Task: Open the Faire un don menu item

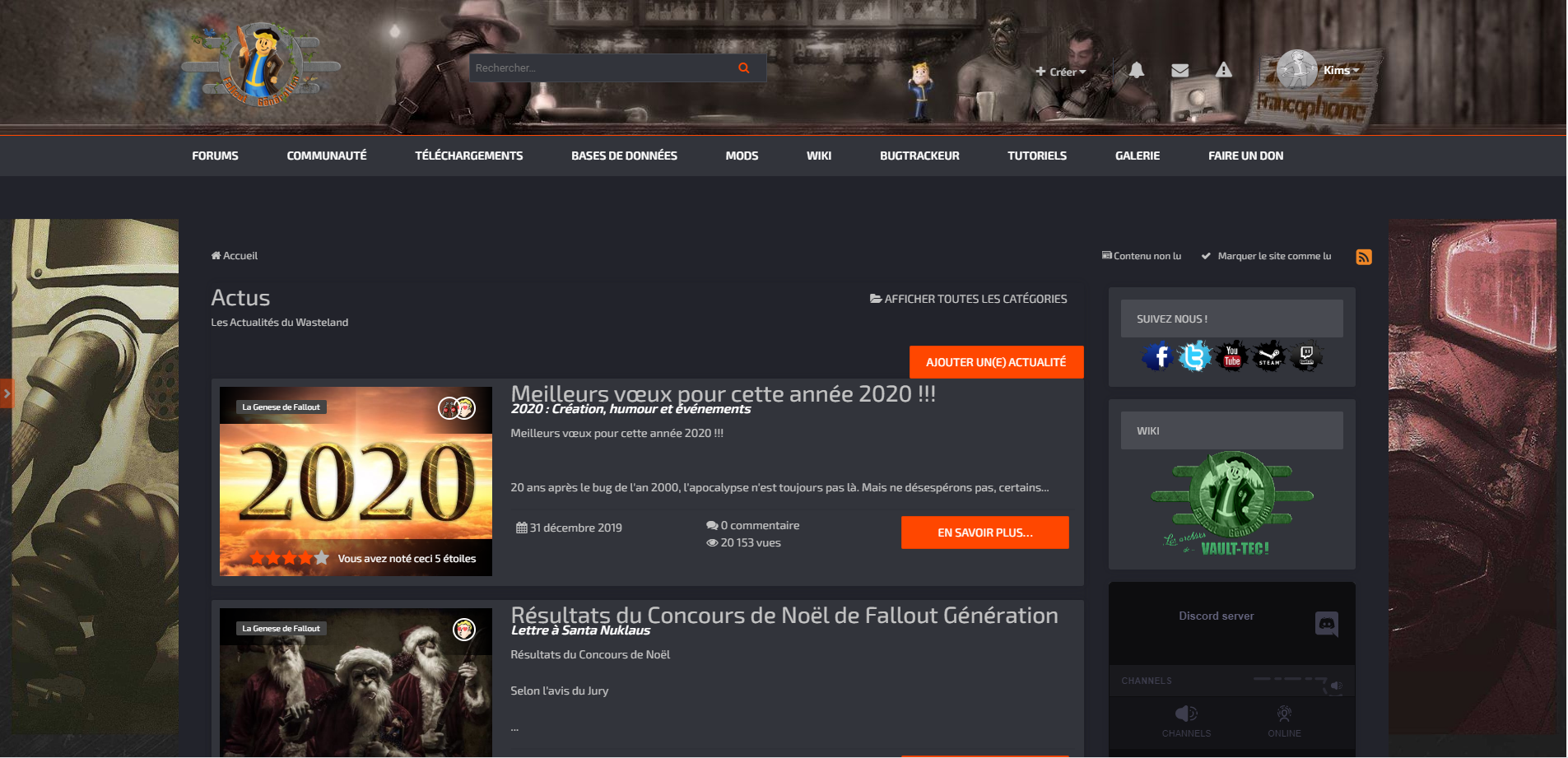Action: coord(1245,156)
